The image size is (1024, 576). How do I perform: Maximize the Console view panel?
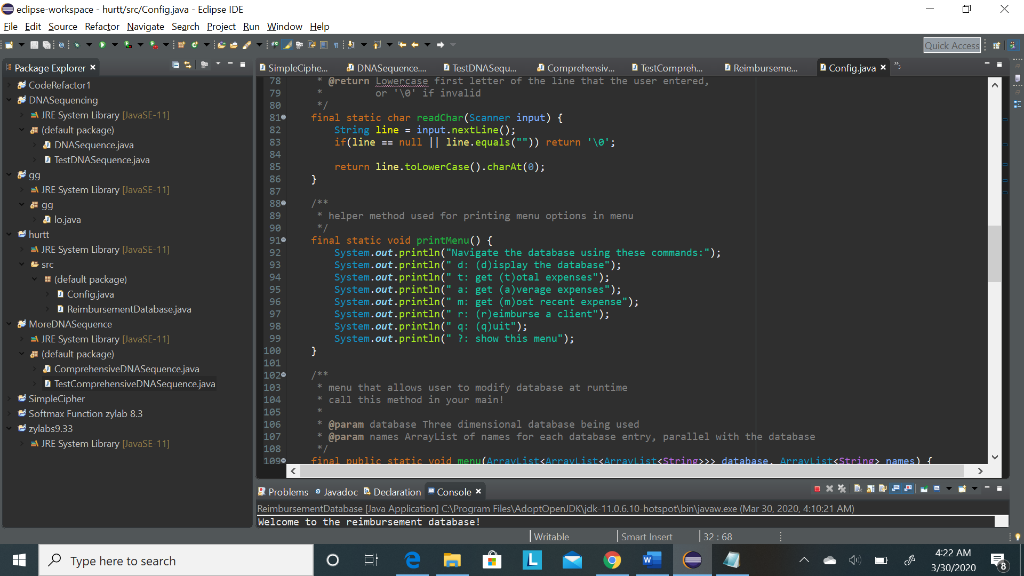pyautogui.click(x=999, y=488)
